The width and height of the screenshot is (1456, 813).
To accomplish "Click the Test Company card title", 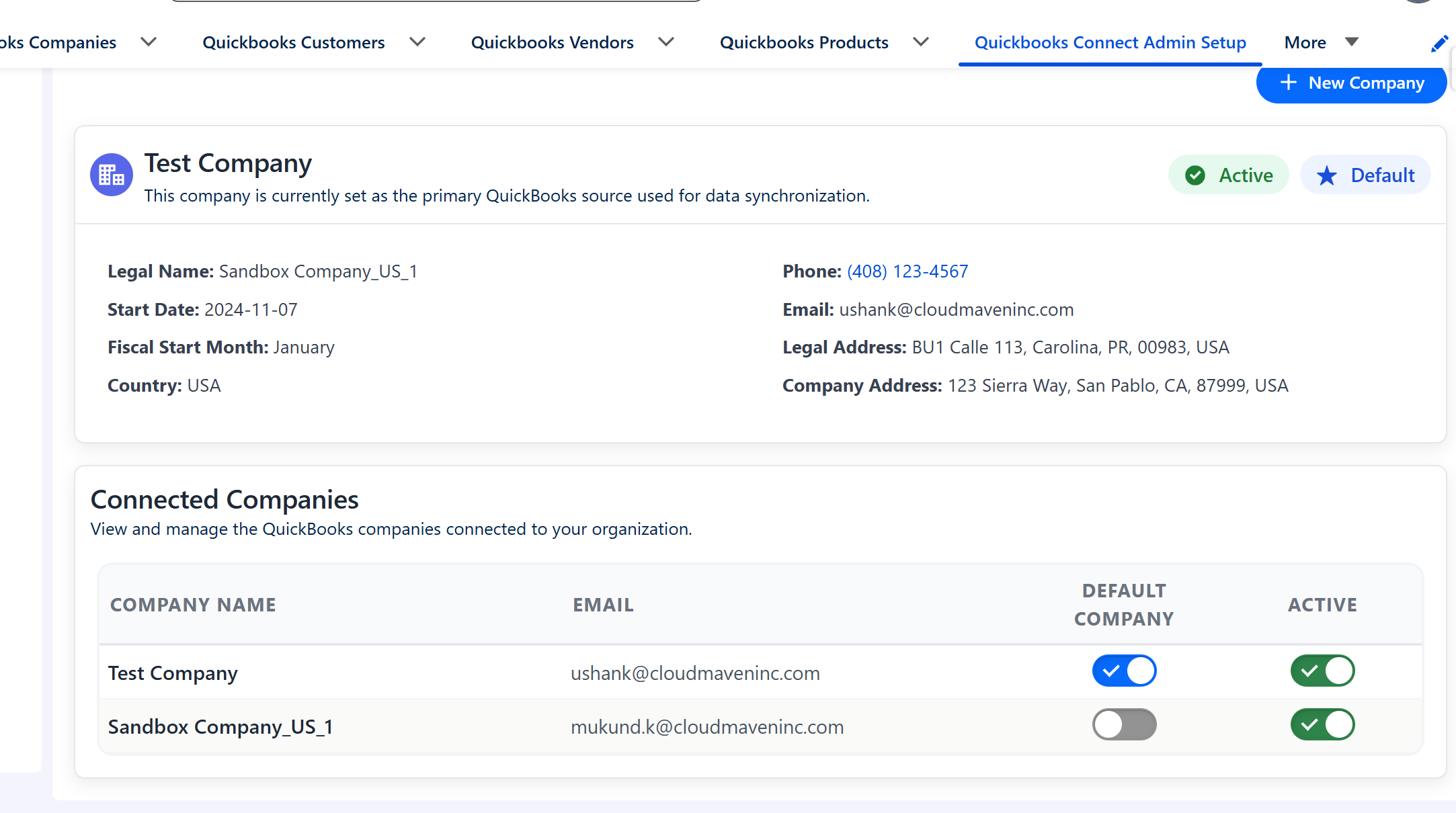I will point(228,163).
